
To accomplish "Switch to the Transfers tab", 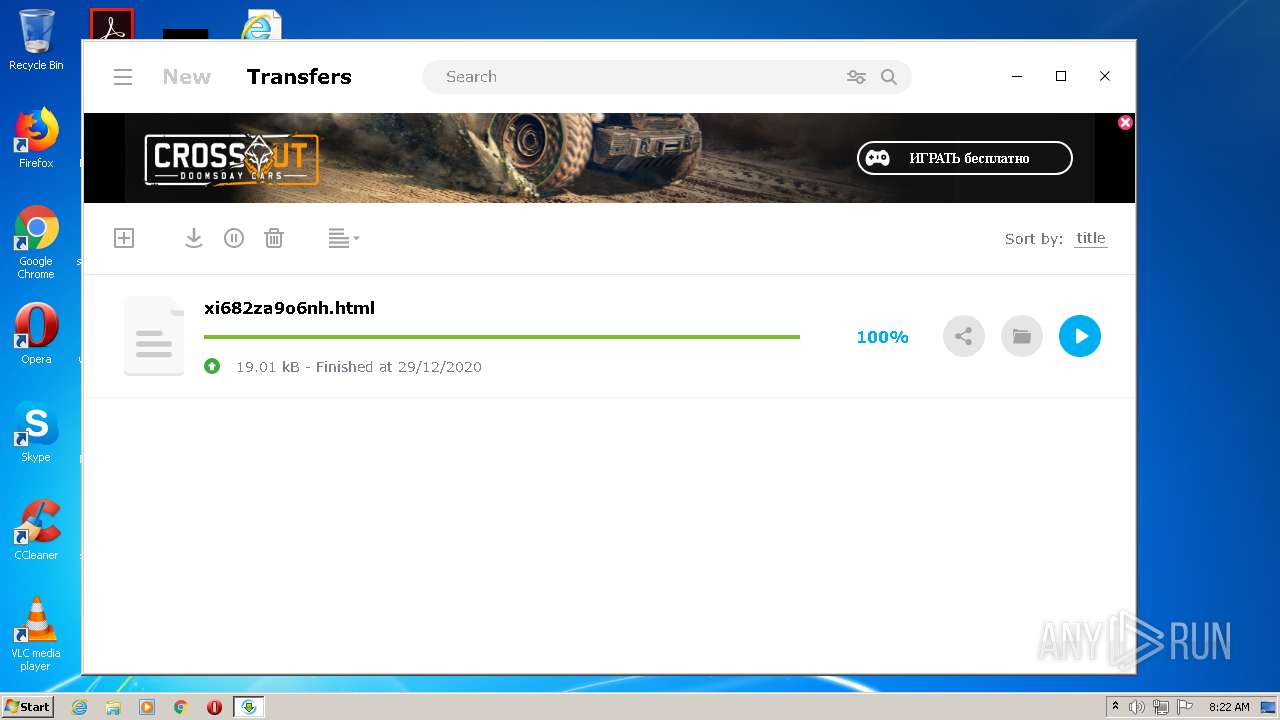I will 299,77.
